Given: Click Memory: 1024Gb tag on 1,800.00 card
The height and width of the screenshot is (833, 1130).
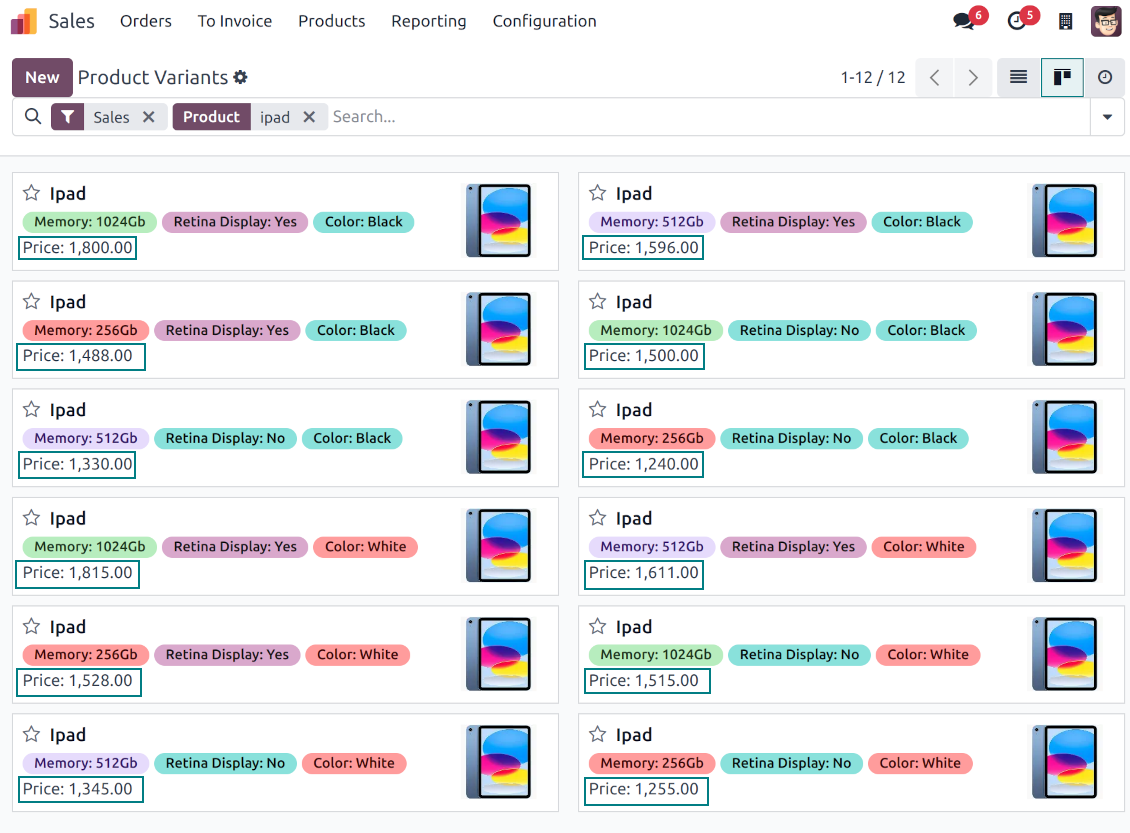Looking at the screenshot, I should pyautogui.click(x=89, y=222).
